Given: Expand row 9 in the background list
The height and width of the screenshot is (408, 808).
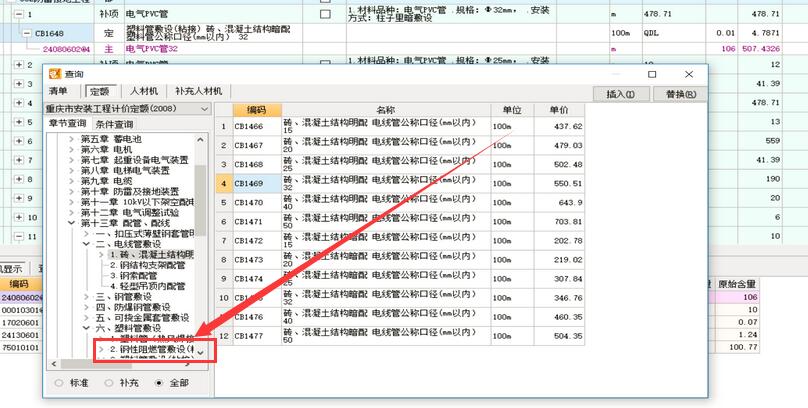Looking at the screenshot, I should click(x=19, y=198).
